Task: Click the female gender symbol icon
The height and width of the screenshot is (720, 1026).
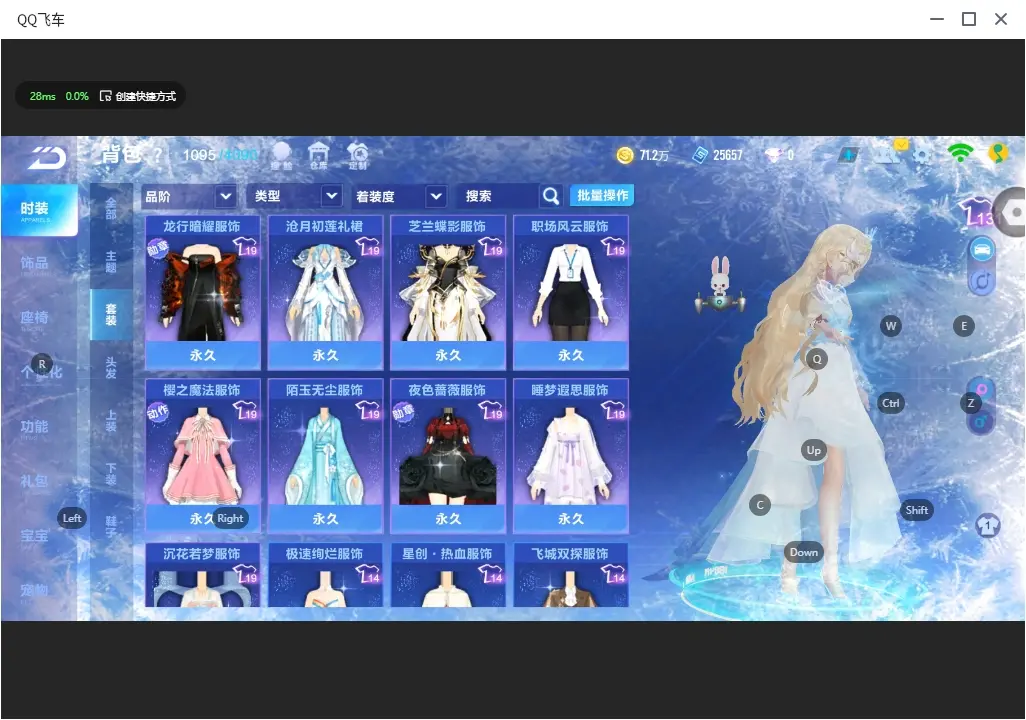Action: pyautogui.click(x=983, y=390)
